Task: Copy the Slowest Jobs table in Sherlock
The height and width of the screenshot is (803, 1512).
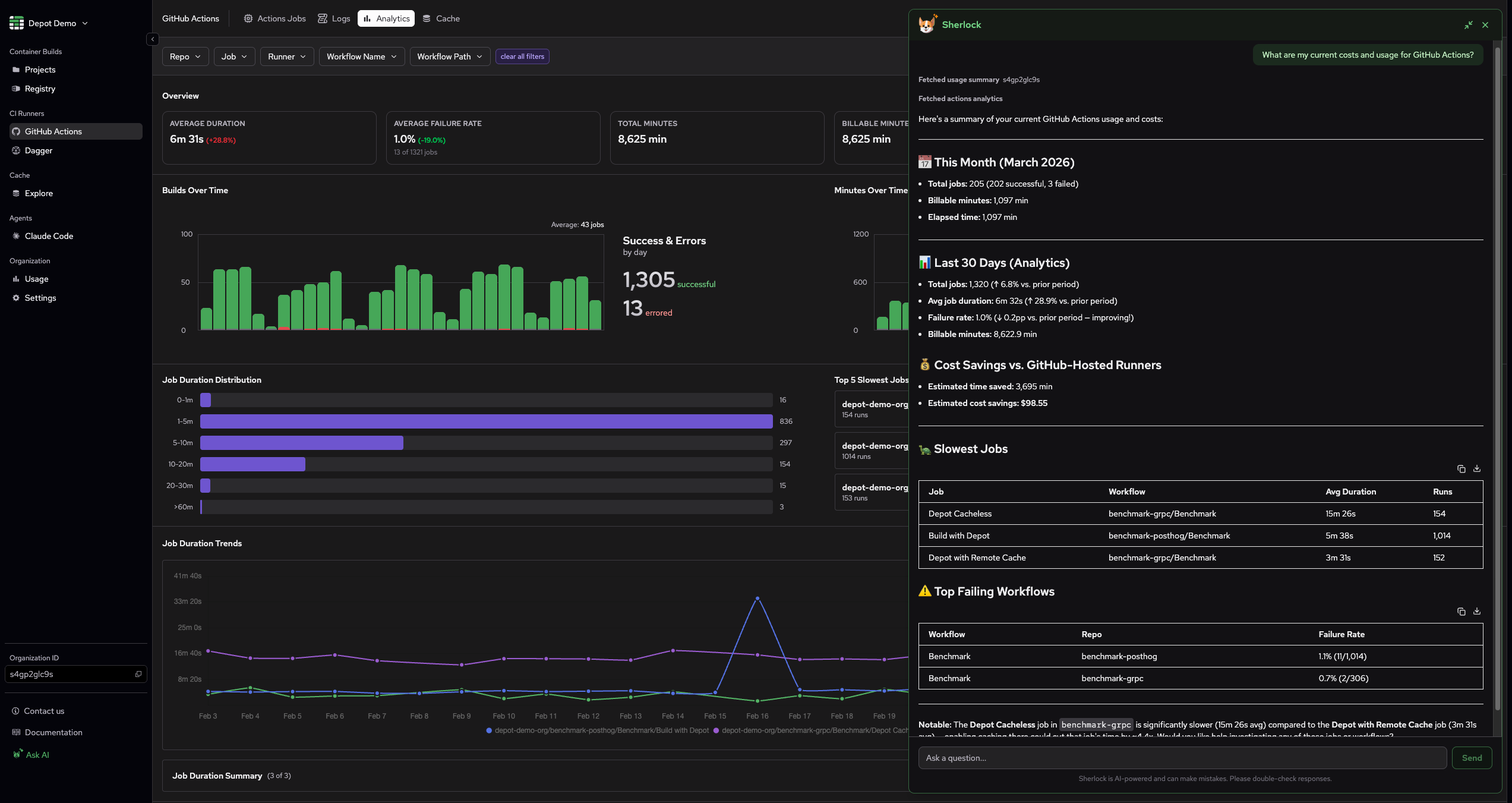Action: pyautogui.click(x=1462, y=469)
